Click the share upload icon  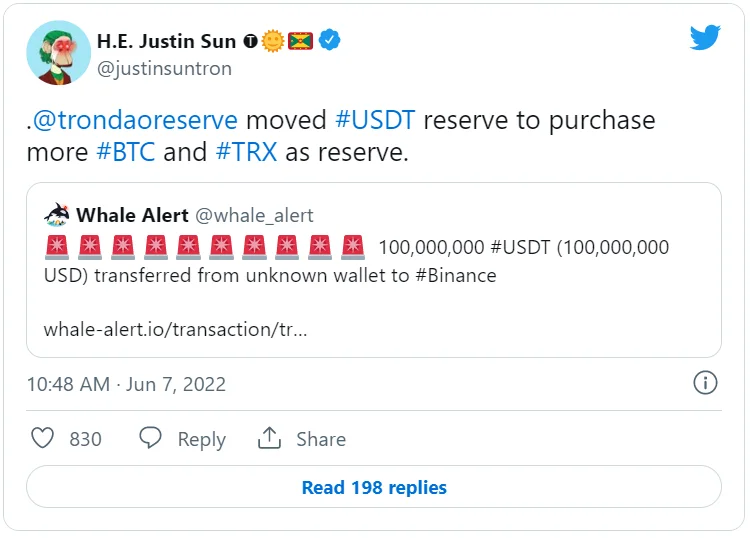269,439
